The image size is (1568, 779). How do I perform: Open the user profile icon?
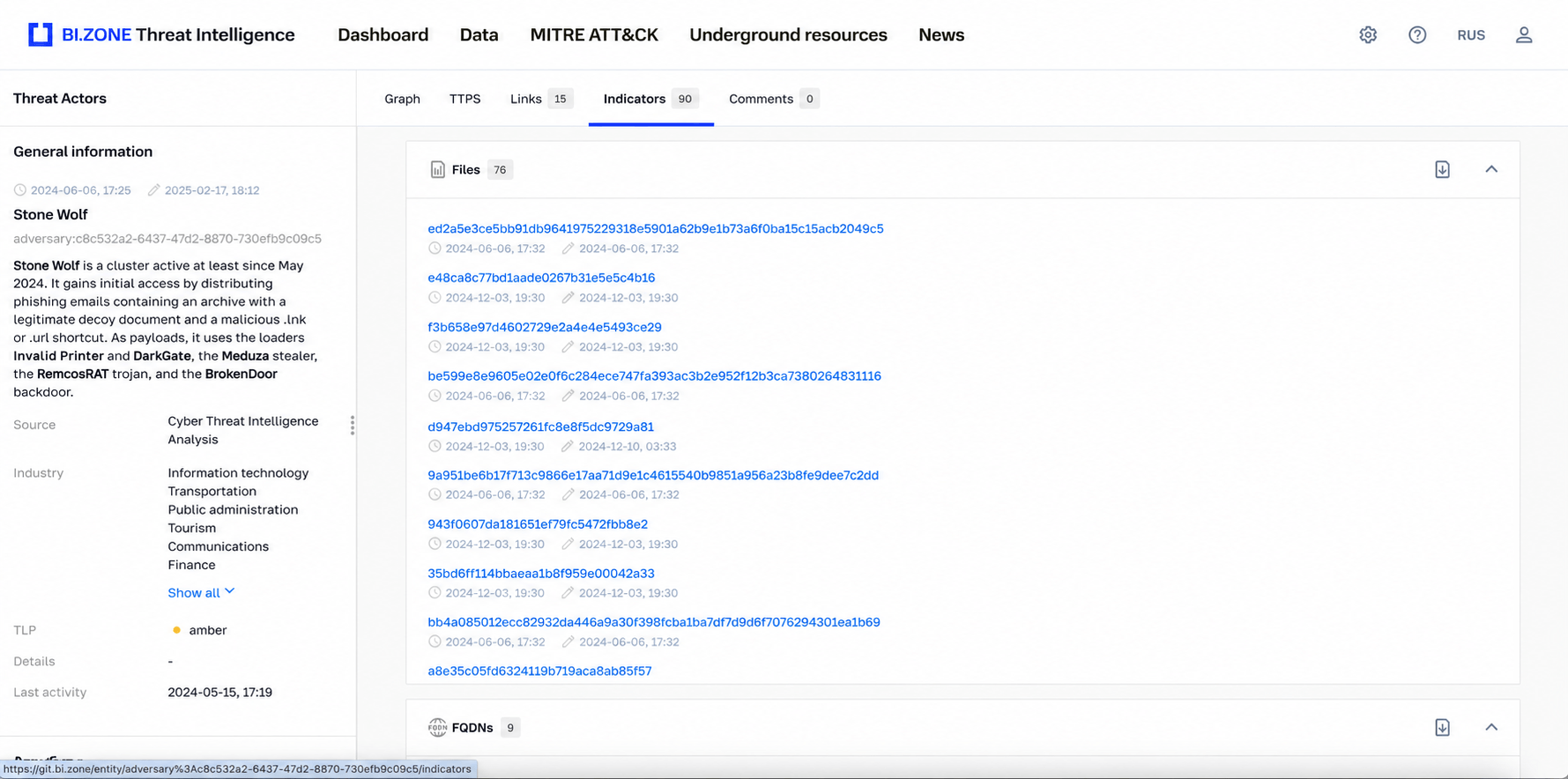click(x=1524, y=35)
